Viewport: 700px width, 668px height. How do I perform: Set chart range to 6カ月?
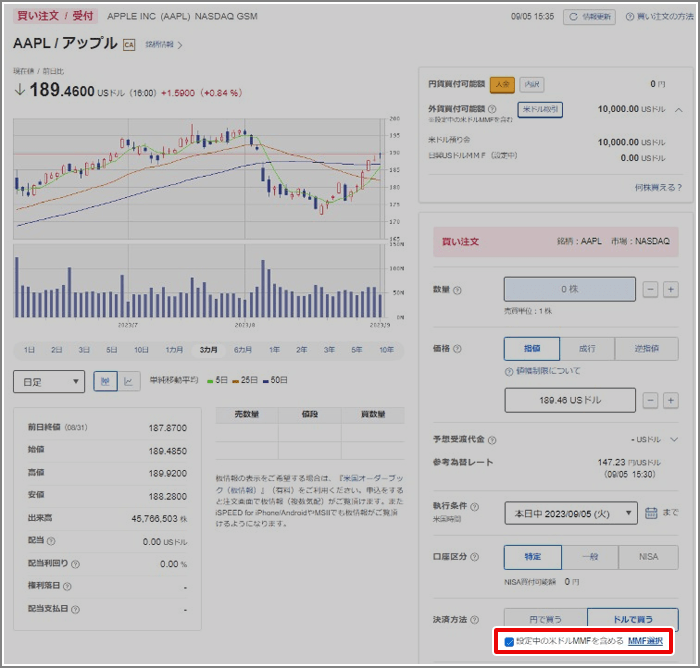[243, 350]
